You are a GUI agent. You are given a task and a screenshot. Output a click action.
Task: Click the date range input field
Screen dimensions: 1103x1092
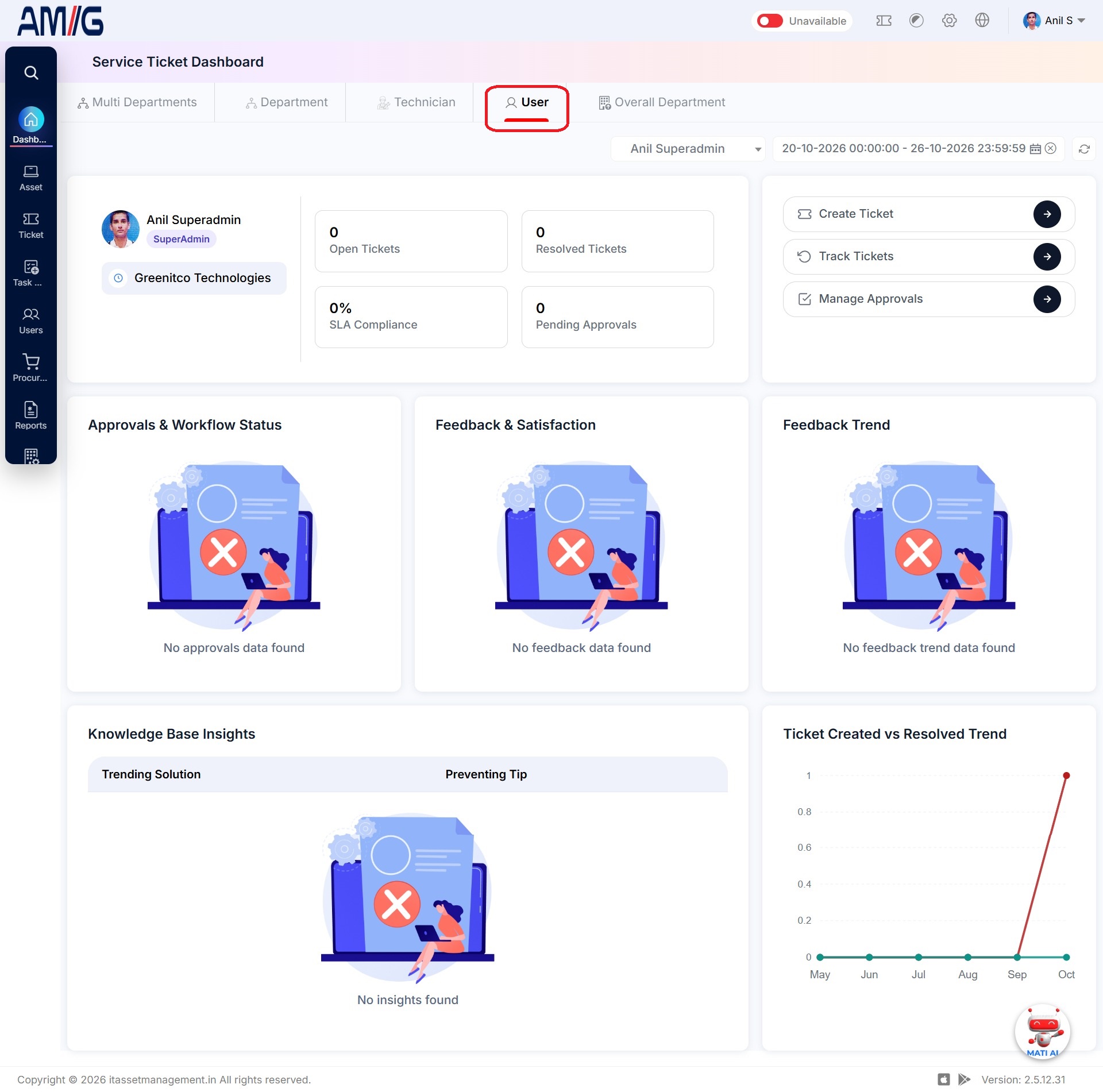tap(918, 149)
